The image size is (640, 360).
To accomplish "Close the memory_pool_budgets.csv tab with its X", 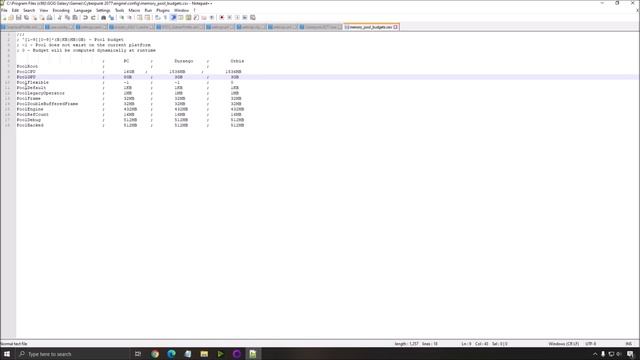I will pos(396,27).
